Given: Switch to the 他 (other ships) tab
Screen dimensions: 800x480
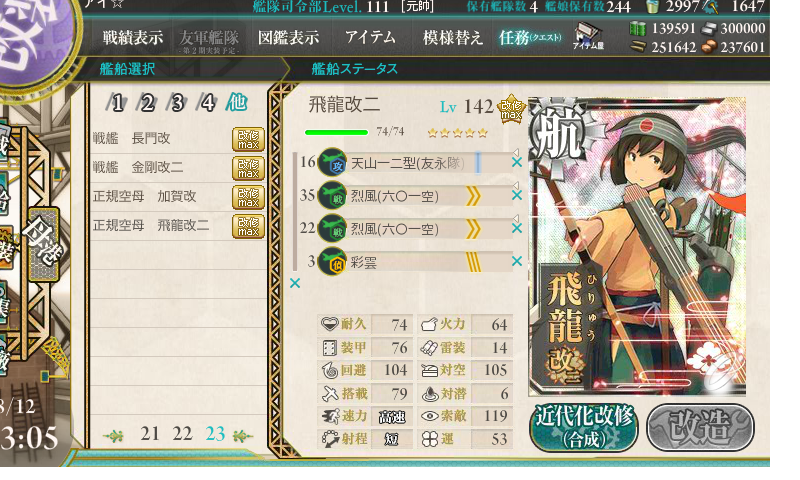Looking at the screenshot, I should point(236,103).
